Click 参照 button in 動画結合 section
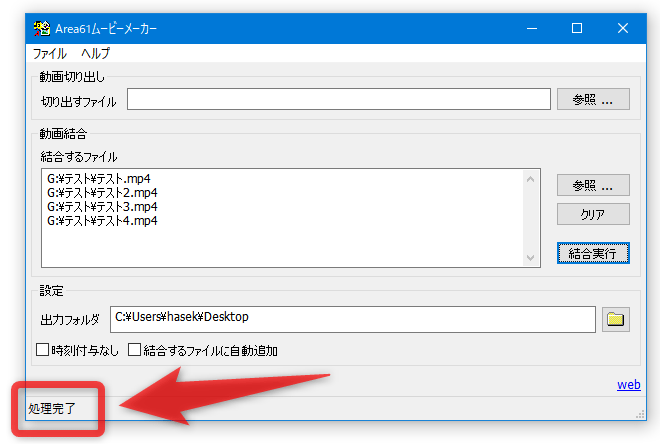 click(593, 185)
